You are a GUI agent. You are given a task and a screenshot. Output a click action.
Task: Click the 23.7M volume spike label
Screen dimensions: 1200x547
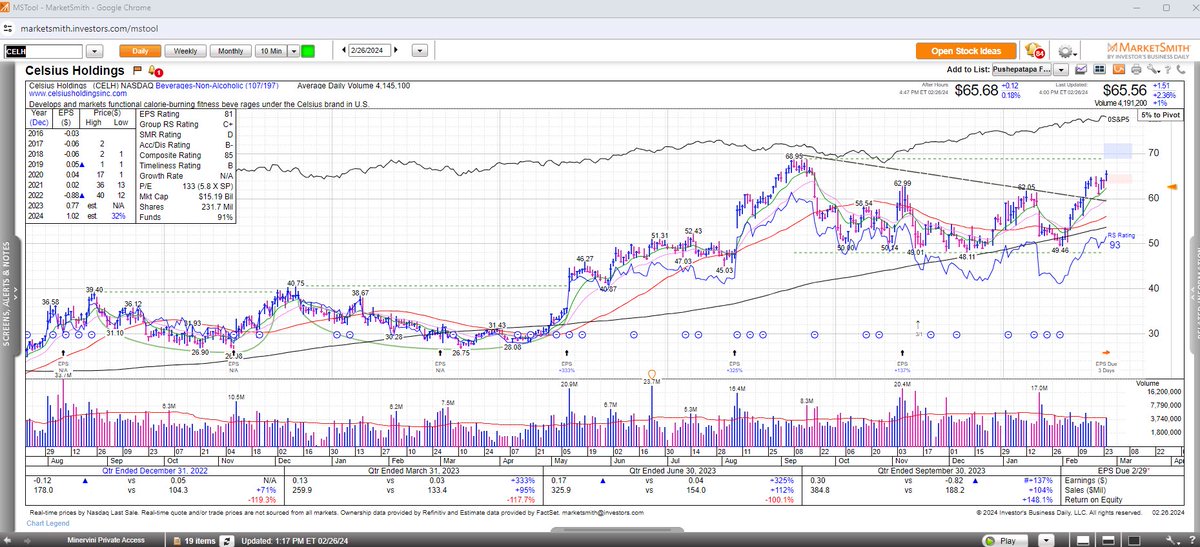[653, 381]
